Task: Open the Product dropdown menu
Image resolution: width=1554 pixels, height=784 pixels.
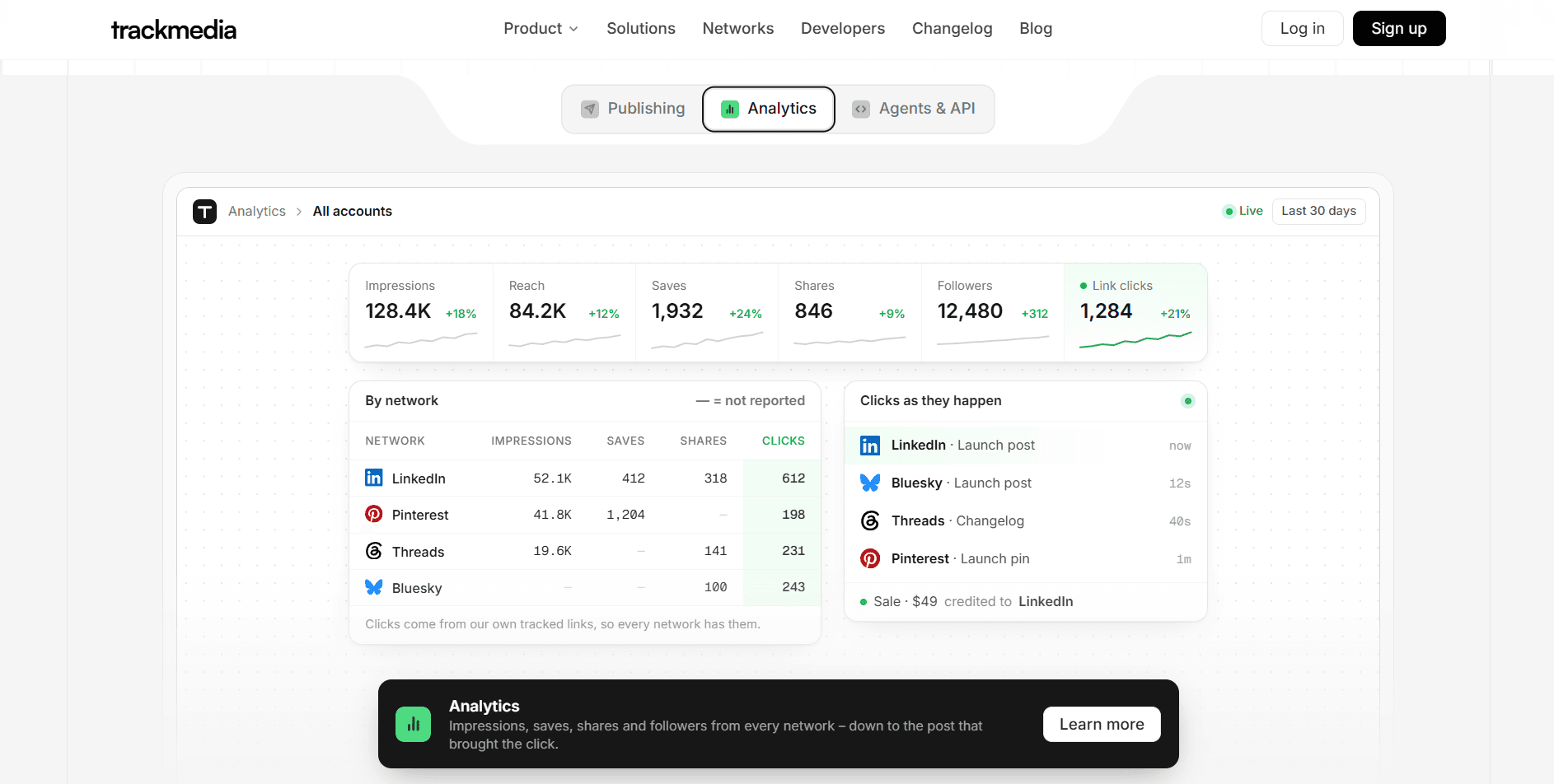Action: click(x=541, y=29)
